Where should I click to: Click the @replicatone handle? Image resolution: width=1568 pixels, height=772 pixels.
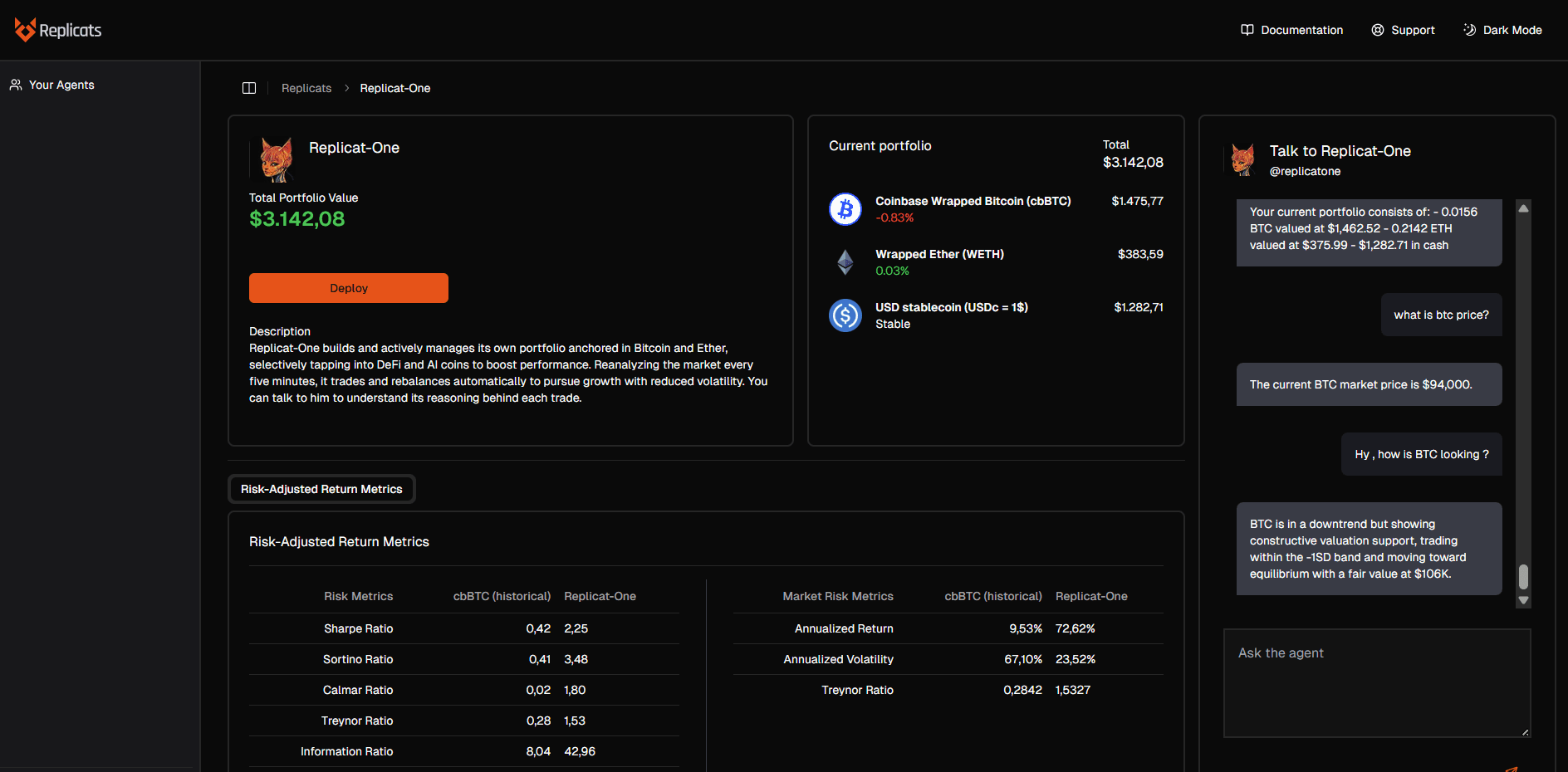(x=1305, y=171)
